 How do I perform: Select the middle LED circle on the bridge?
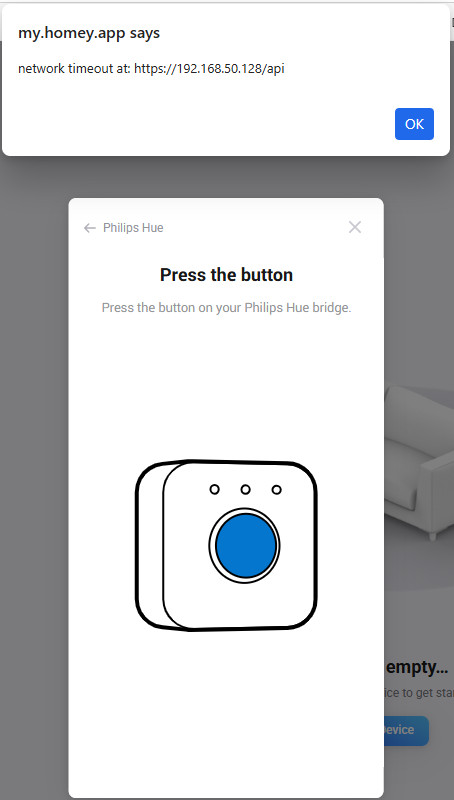[x=246, y=489]
